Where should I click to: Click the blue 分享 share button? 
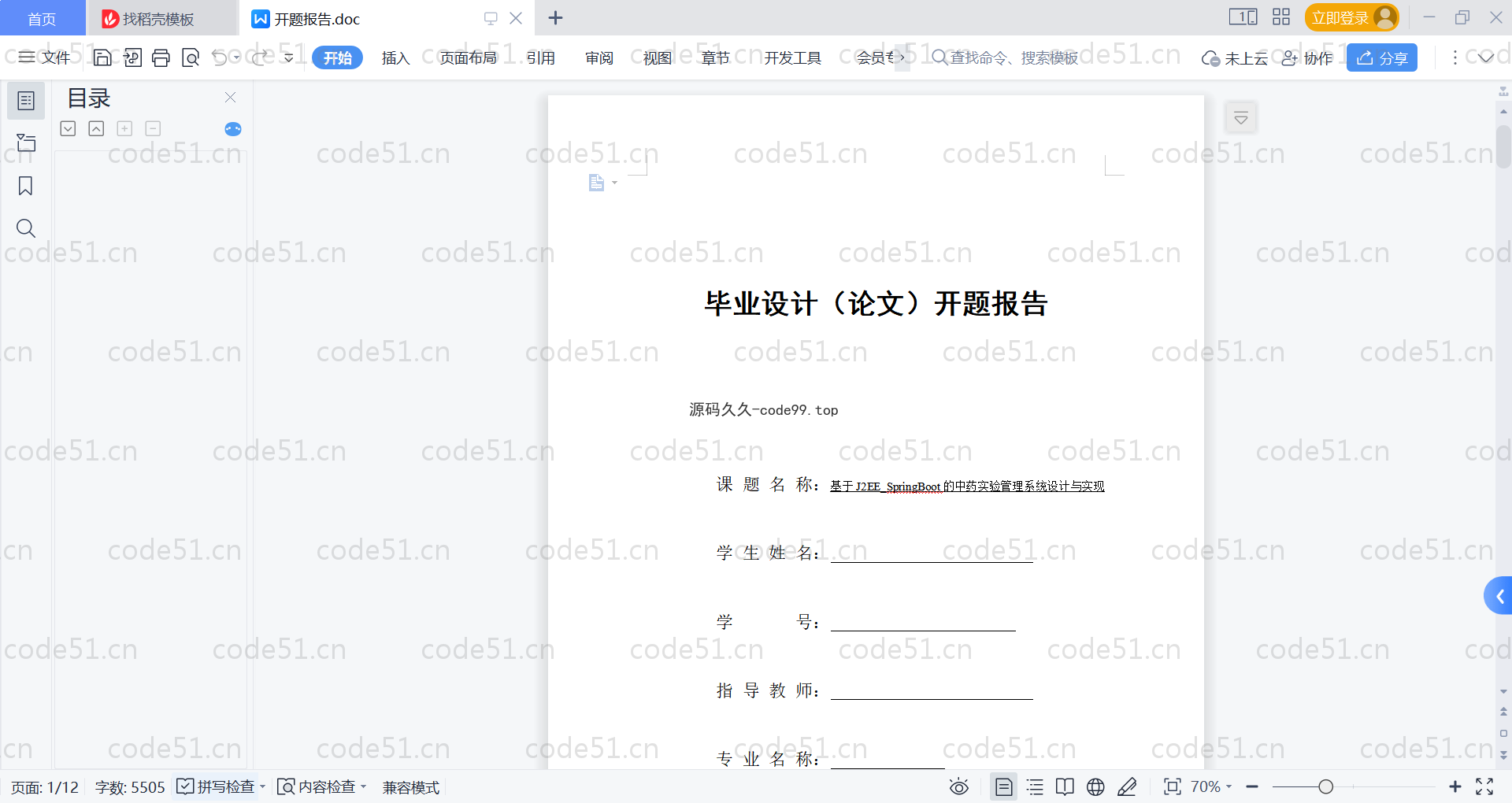point(1382,57)
